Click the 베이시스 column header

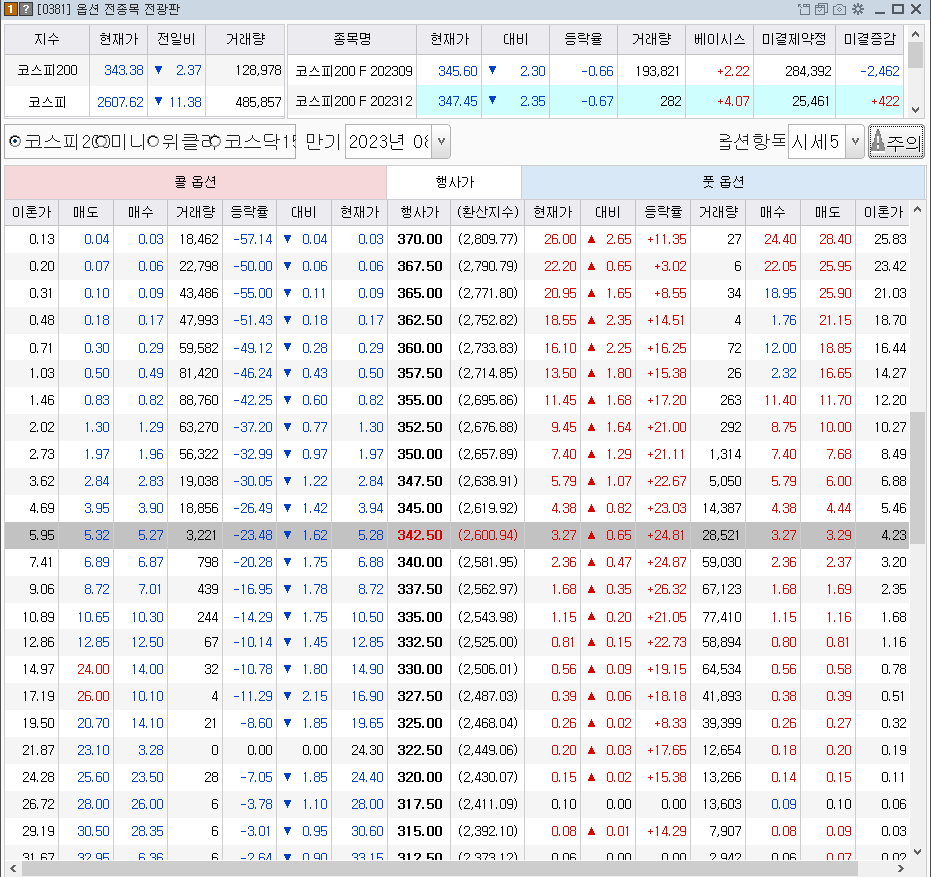pyautogui.click(x=719, y=39)
